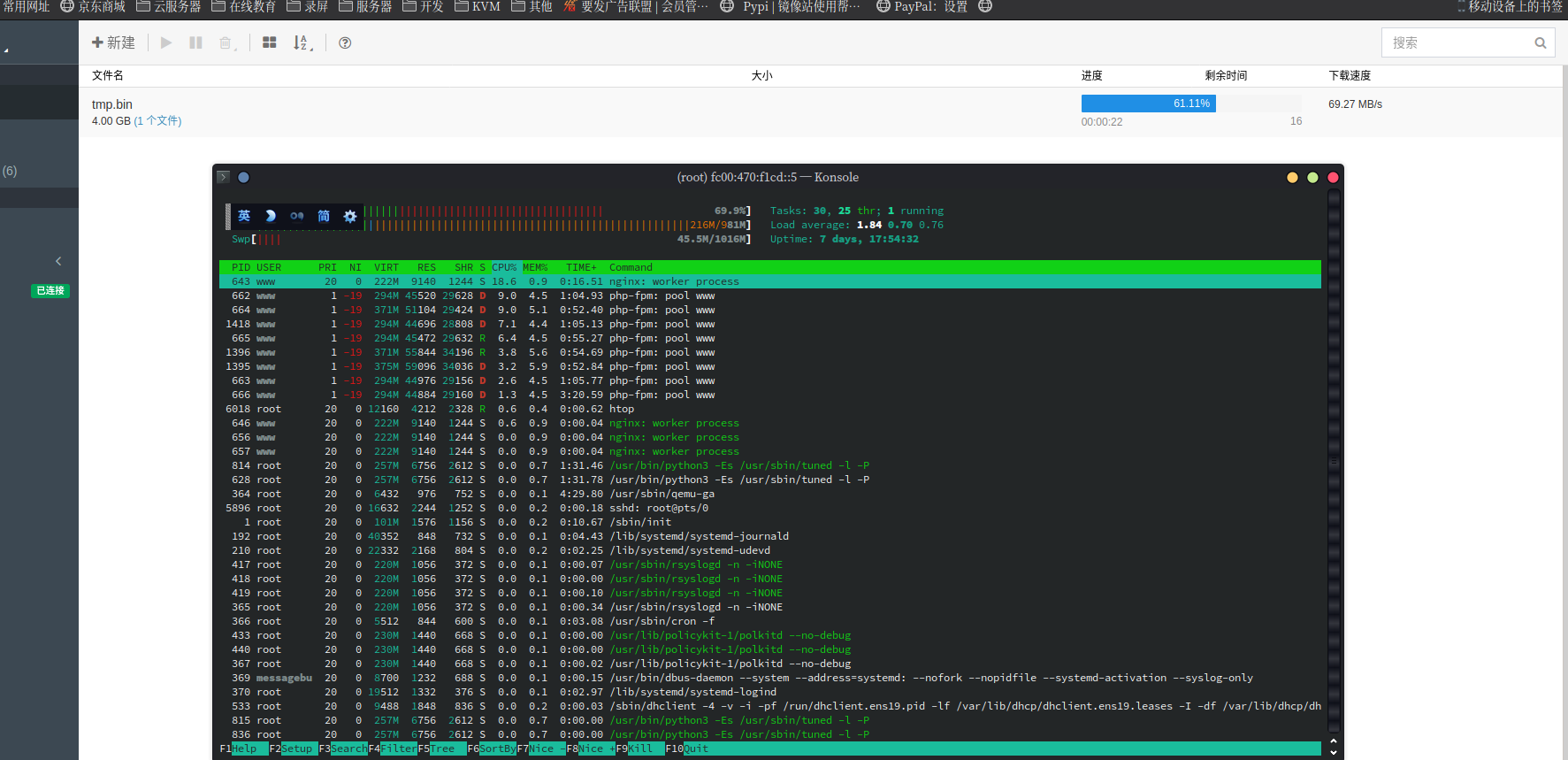Select htop row PID 5896 sshd

tap(770, 508)
